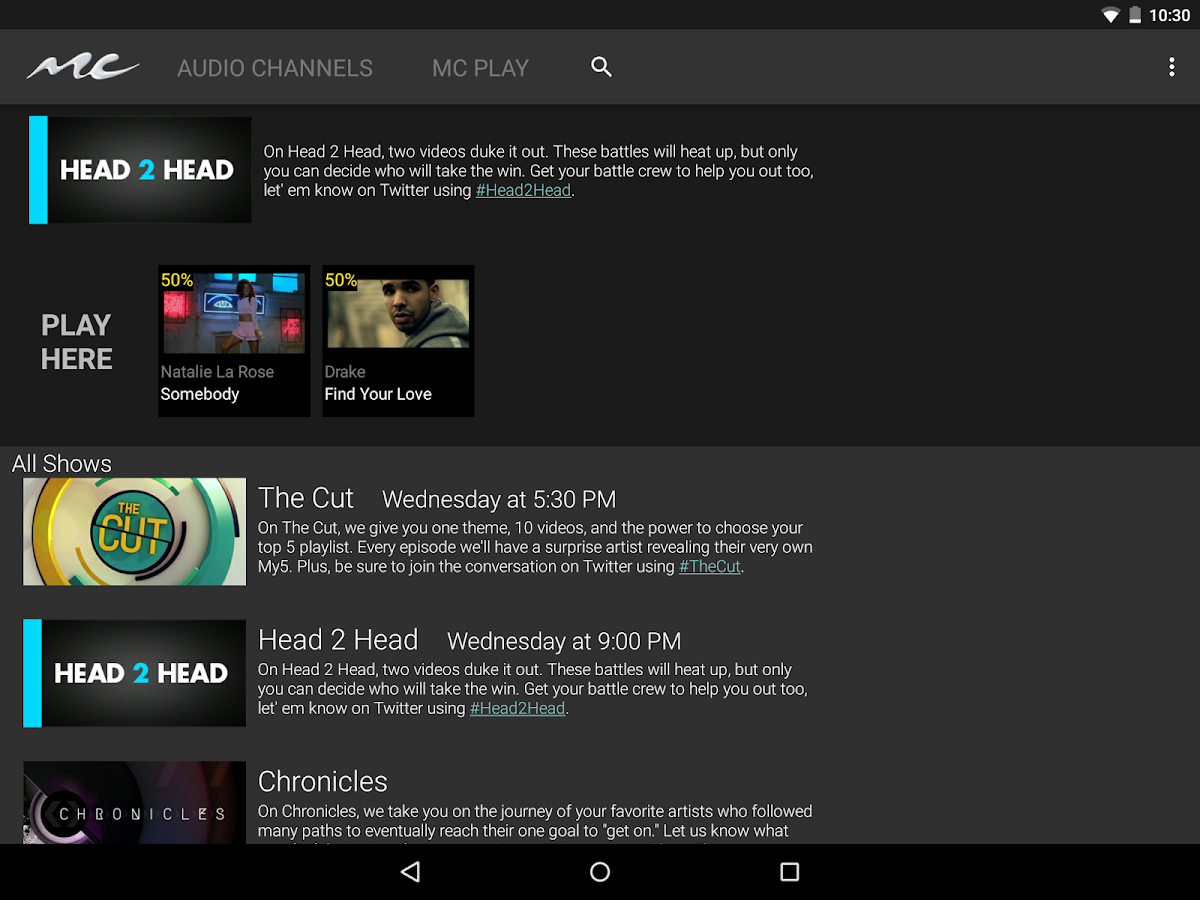This screenshot has height=900, width=1200.
Task: Tap the battery indicator in the status bar
Action: pos(1137,15)
